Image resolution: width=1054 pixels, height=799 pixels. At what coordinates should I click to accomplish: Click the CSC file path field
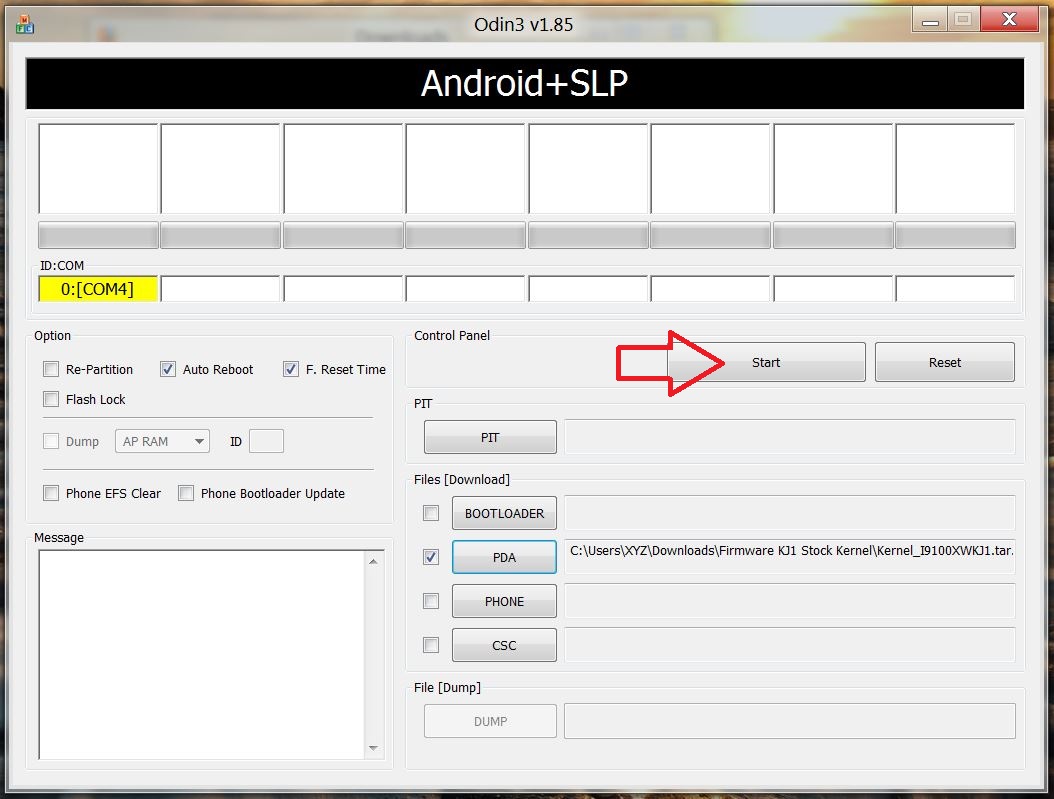(x=790, y=644)
